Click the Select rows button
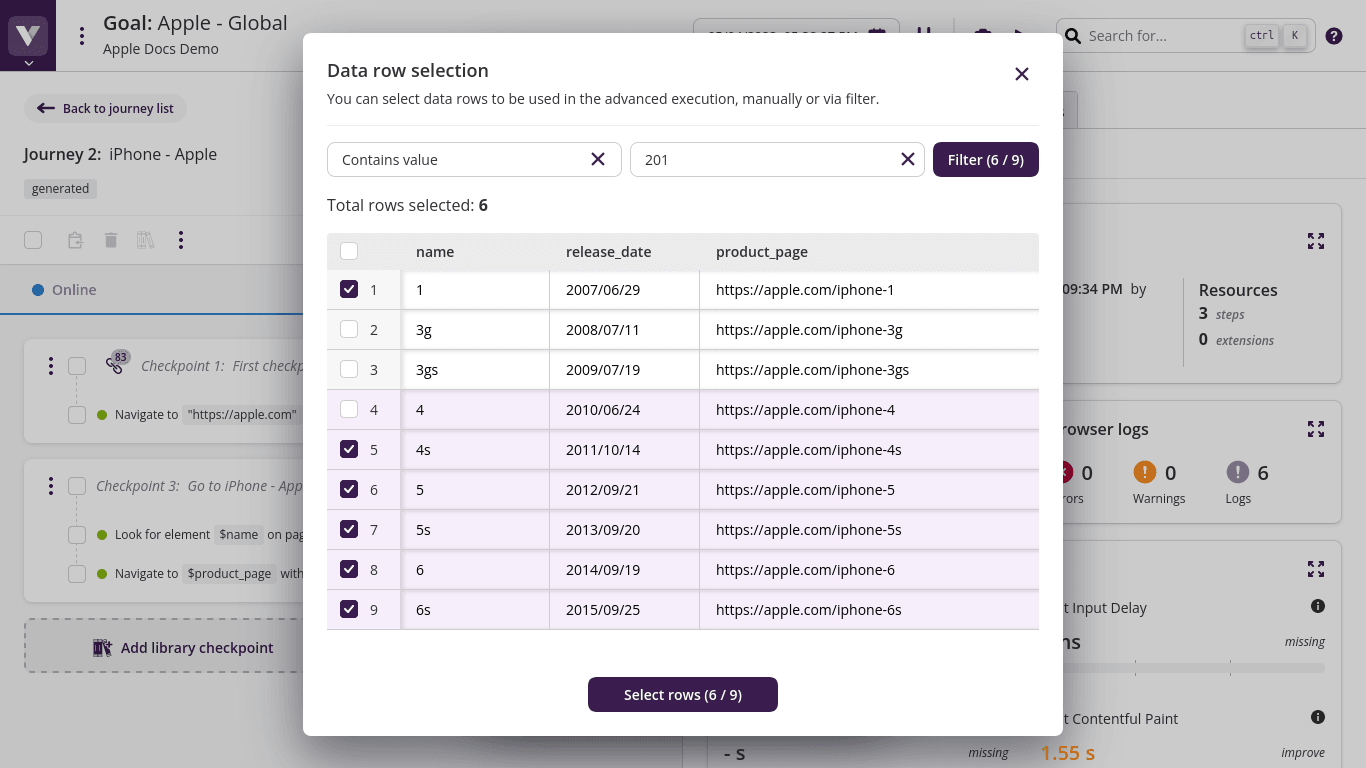Image resolution: width=1366 pixels, height=768 pixels. 683,694
